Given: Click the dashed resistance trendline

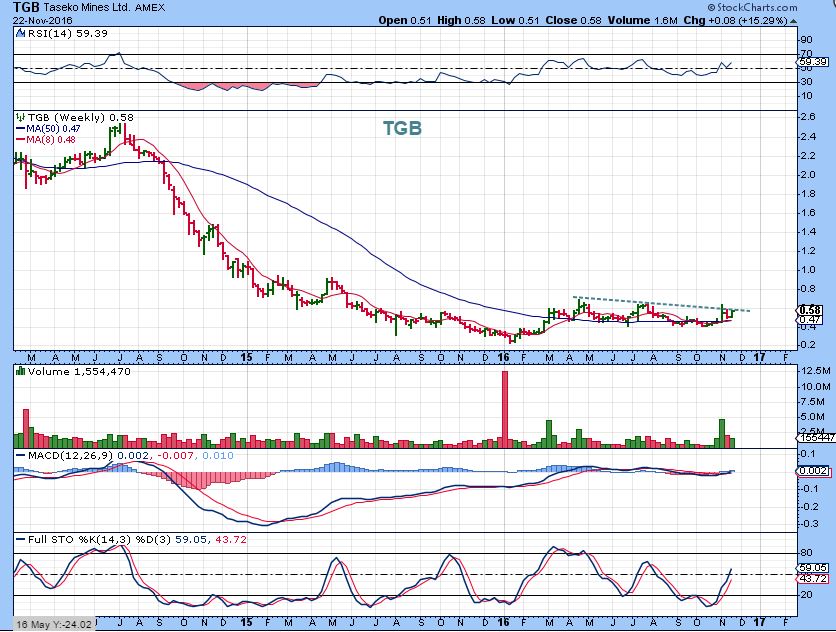Looking at the screenshot, I should click(660, 304).
